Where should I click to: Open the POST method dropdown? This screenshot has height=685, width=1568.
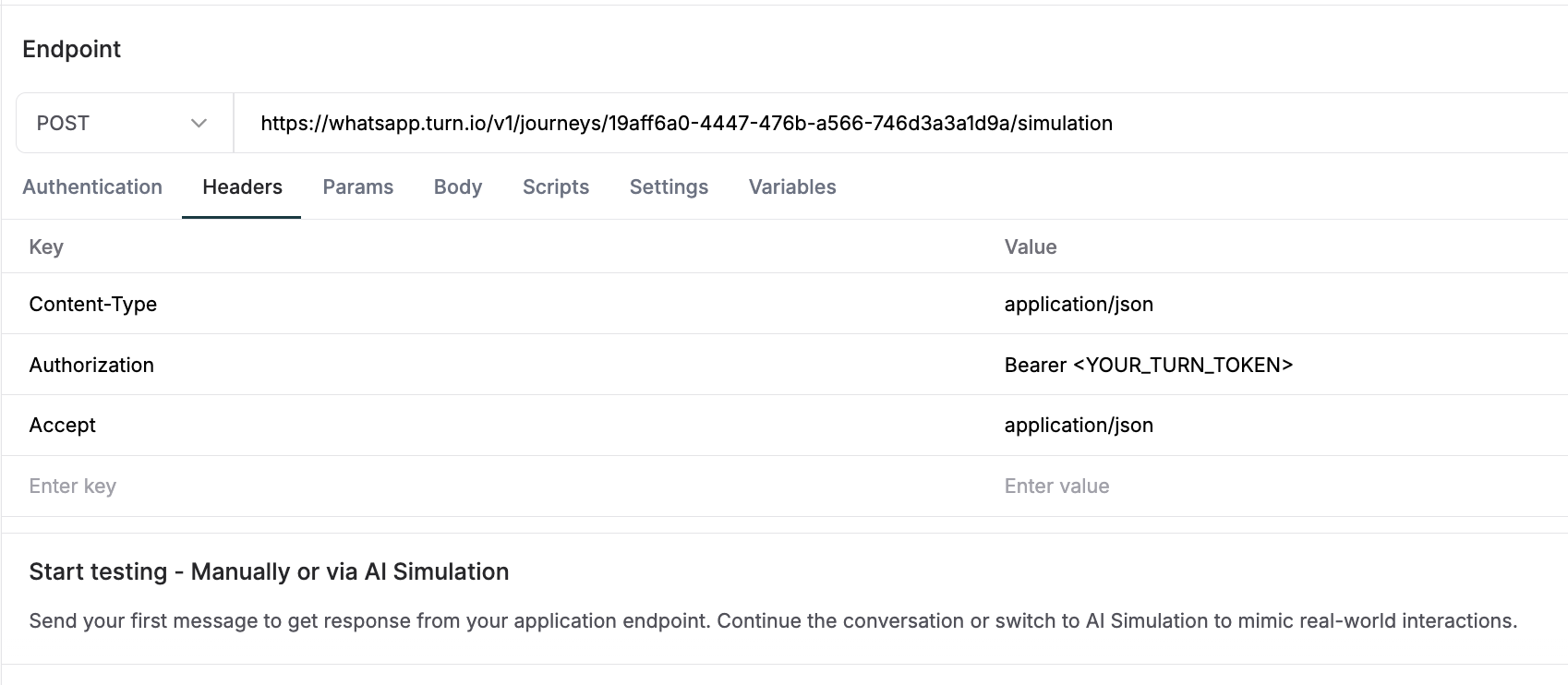(122, 123)
